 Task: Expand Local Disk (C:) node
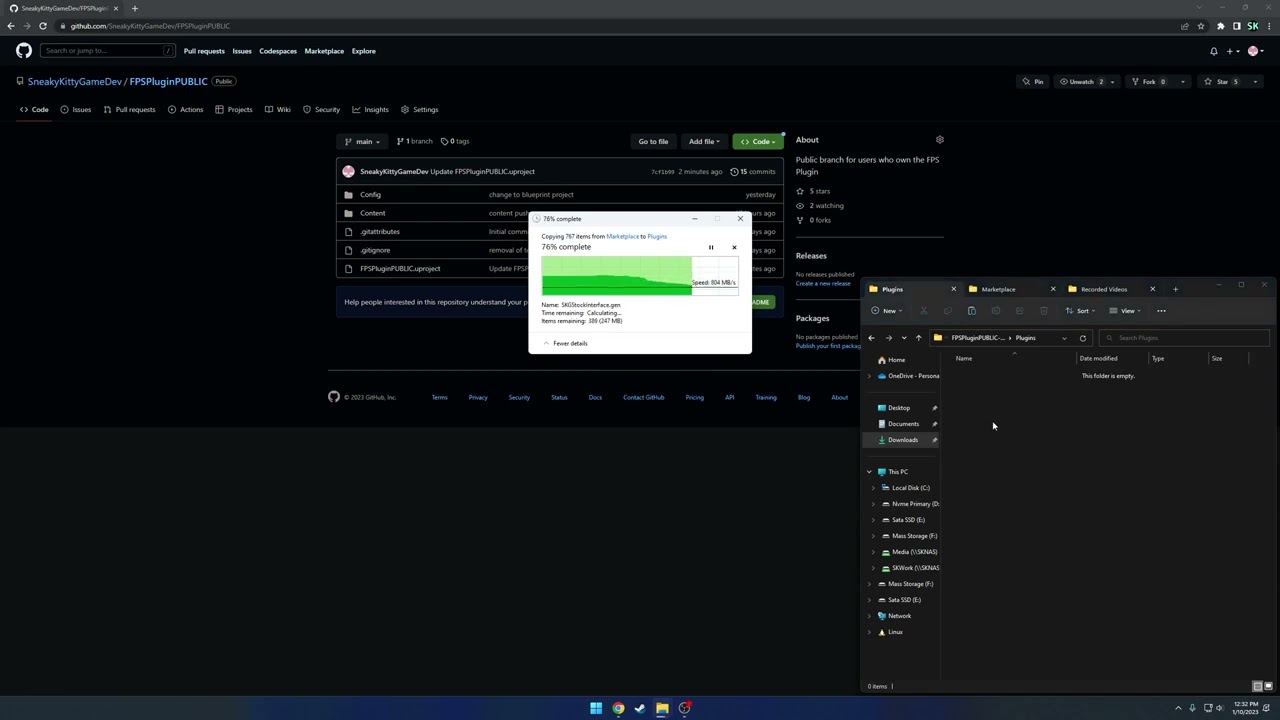pos(874,488)
